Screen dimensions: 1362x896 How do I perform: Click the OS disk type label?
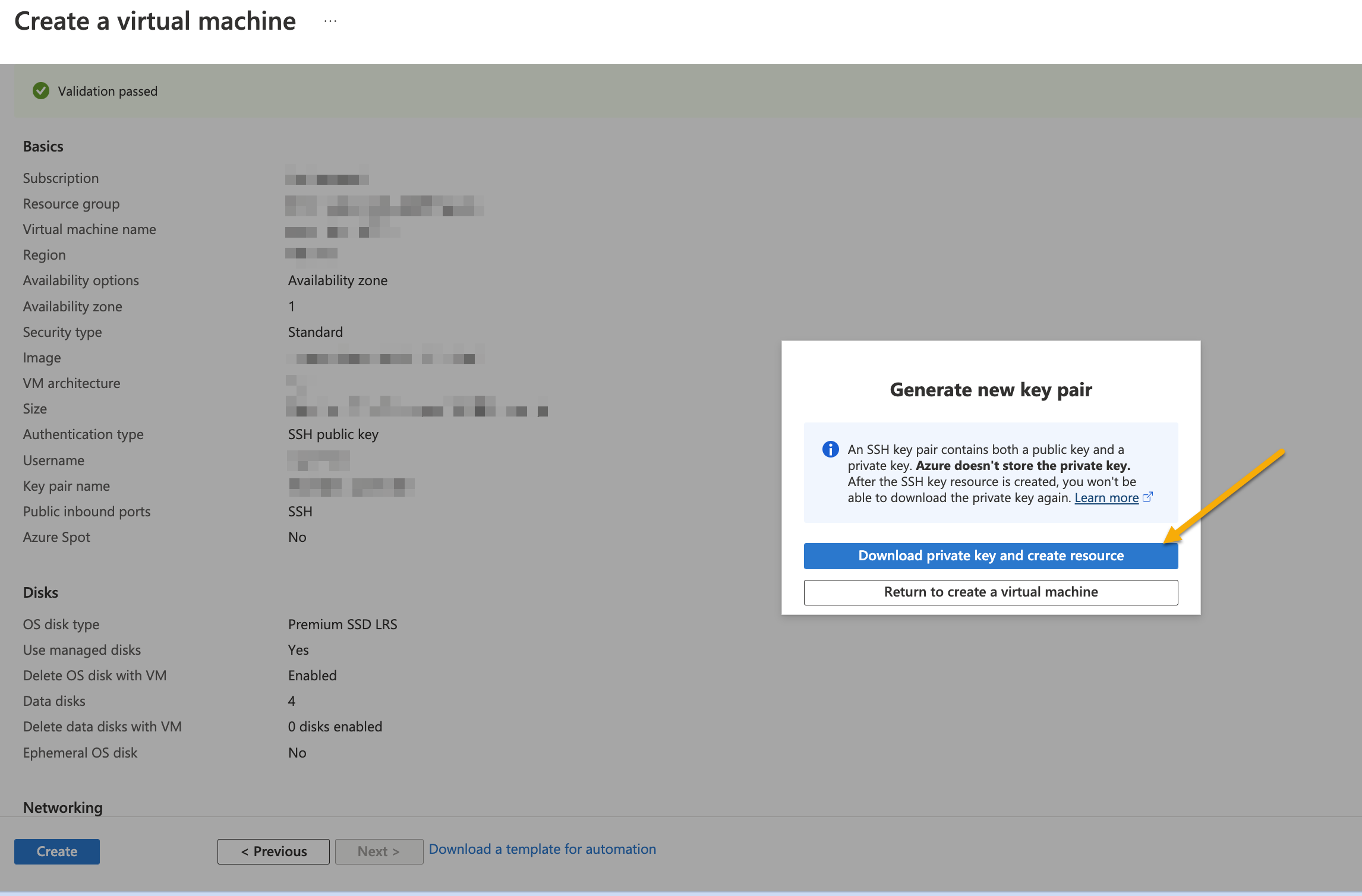(61, 624)
